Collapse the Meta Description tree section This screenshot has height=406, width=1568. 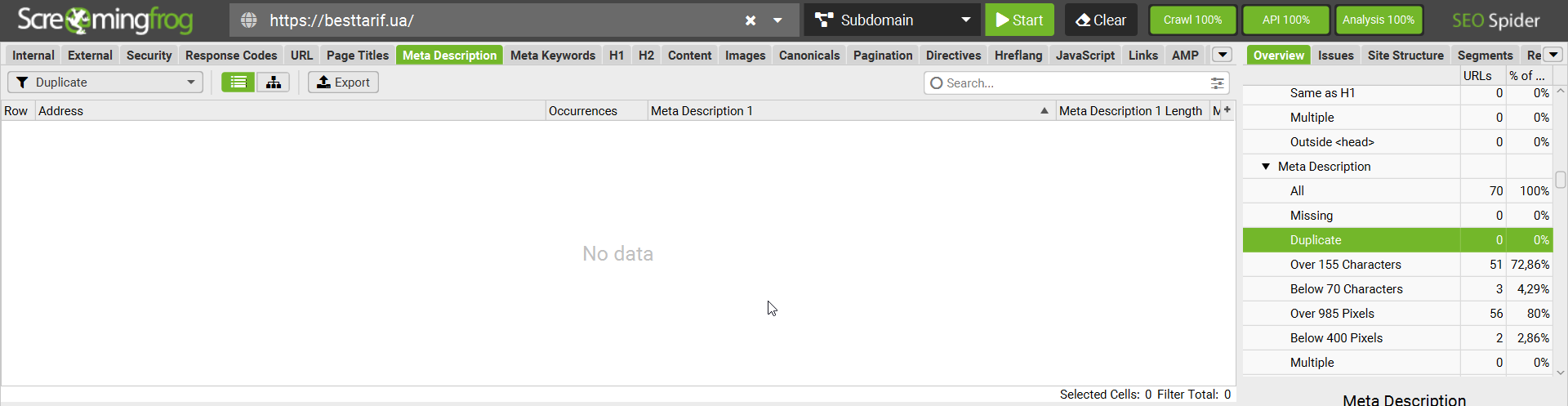pos(1266,166)
